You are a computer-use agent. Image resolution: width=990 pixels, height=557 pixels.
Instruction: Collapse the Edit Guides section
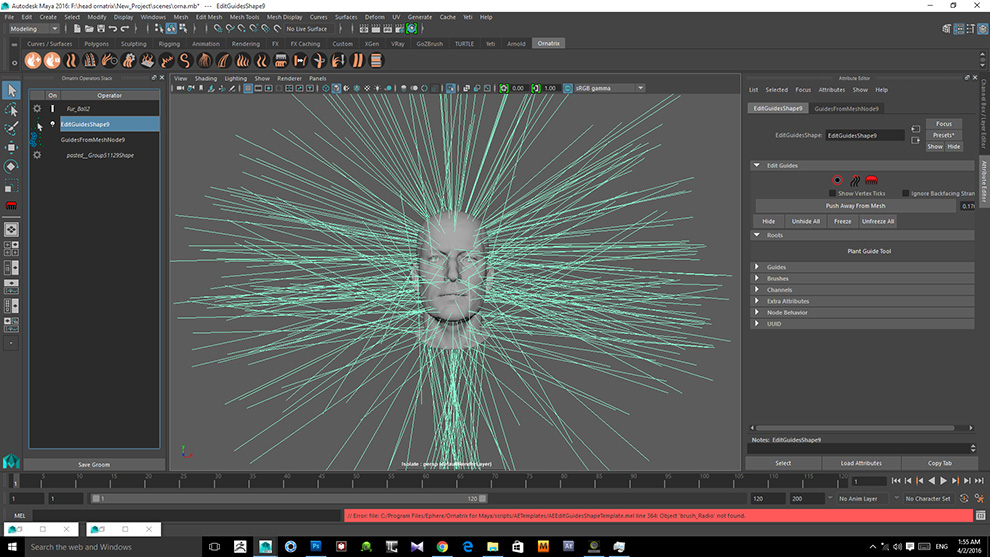(757, 165)
